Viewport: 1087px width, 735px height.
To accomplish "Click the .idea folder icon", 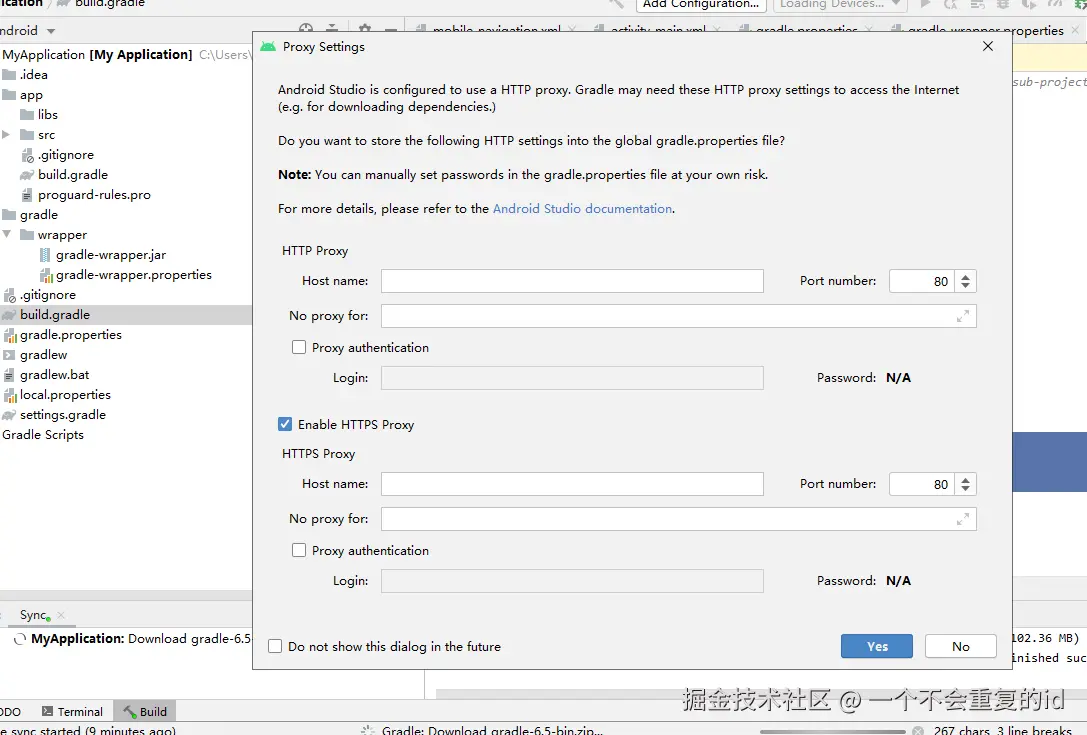I will click(9, 75).
